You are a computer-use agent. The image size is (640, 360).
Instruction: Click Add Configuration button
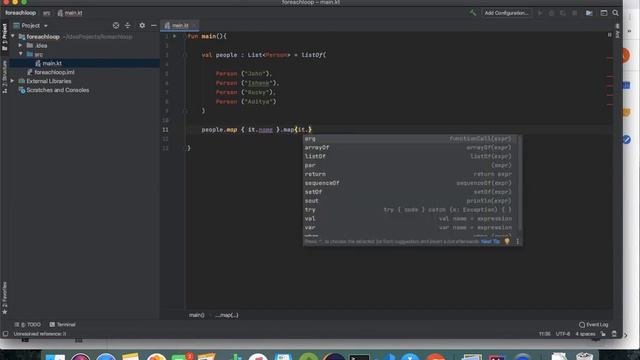[506, 13]
